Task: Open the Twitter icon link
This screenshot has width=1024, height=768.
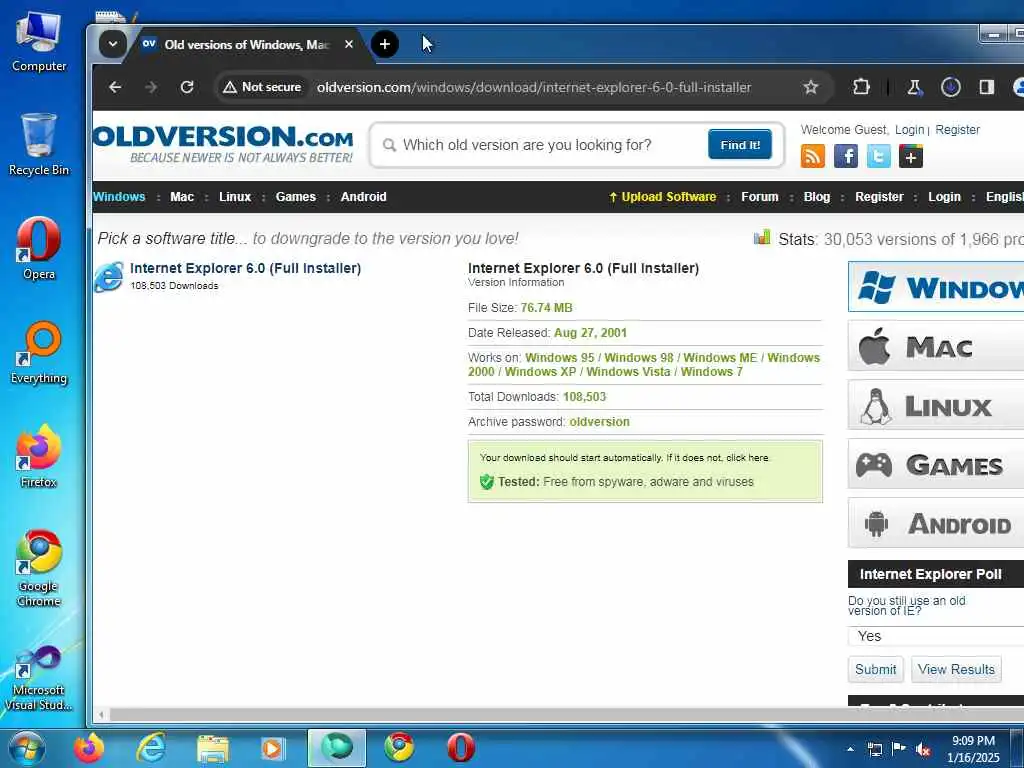Action: (878, 157)
